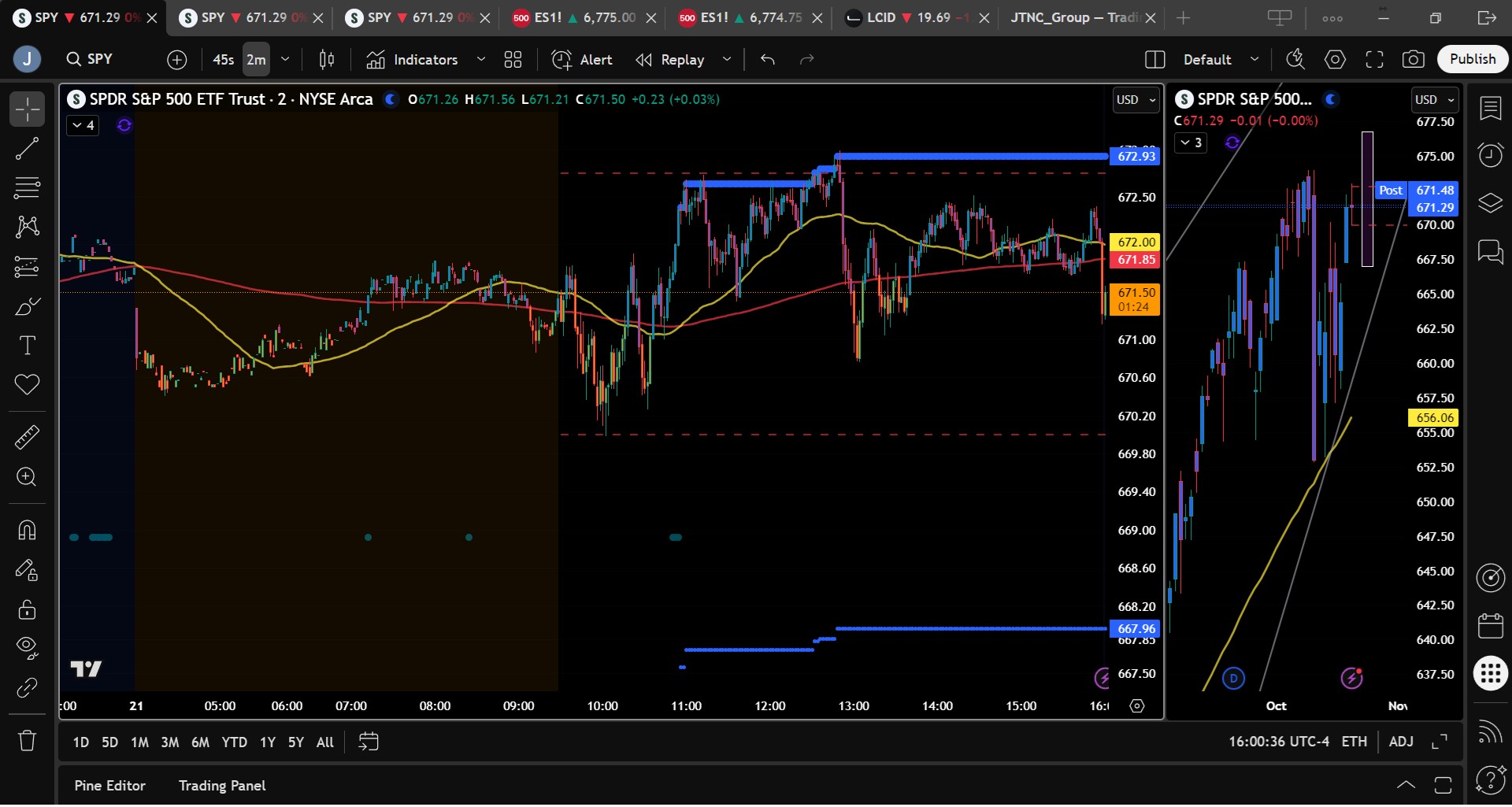Image resolution: width=1512 pixels, height=807 pixels.
Task: Redo the last chart action
Action: tap(806, 59)
